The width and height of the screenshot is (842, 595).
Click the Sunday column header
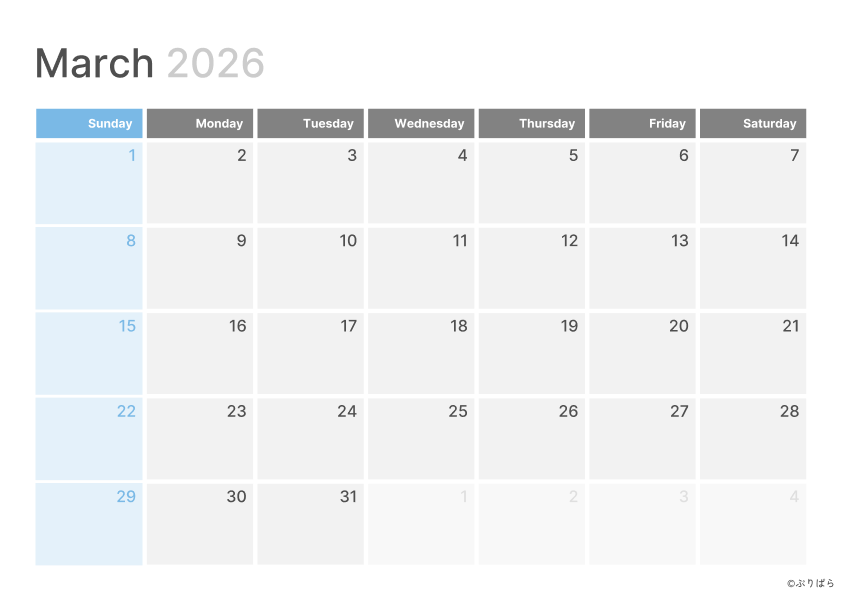click(x=89, y=123)
